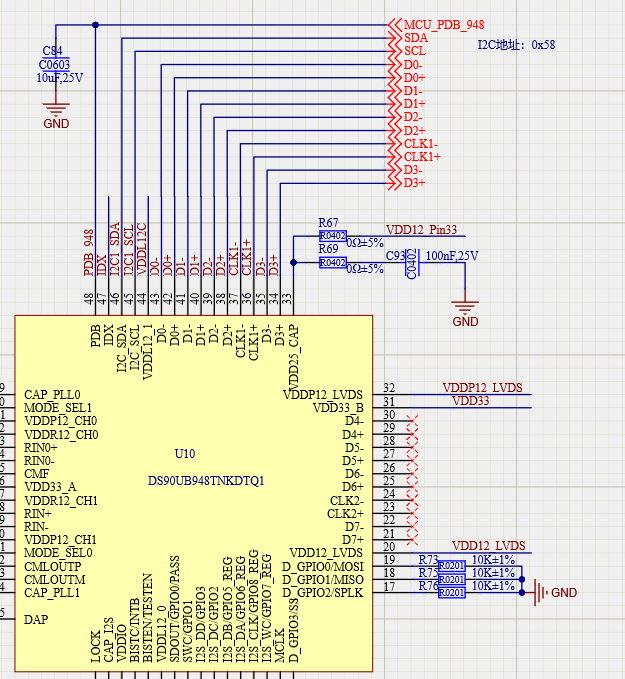The width and height of the screenshot is (625, 679).
Task: Click the D2+ port label
Action: pos(415,130)
